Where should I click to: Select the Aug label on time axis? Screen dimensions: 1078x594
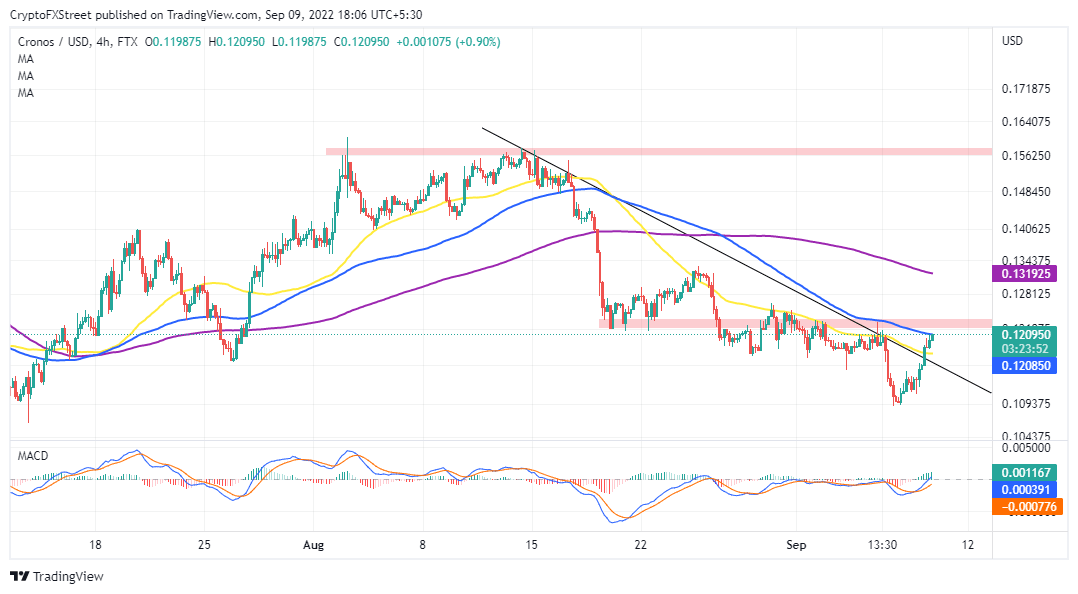[313, 546]
